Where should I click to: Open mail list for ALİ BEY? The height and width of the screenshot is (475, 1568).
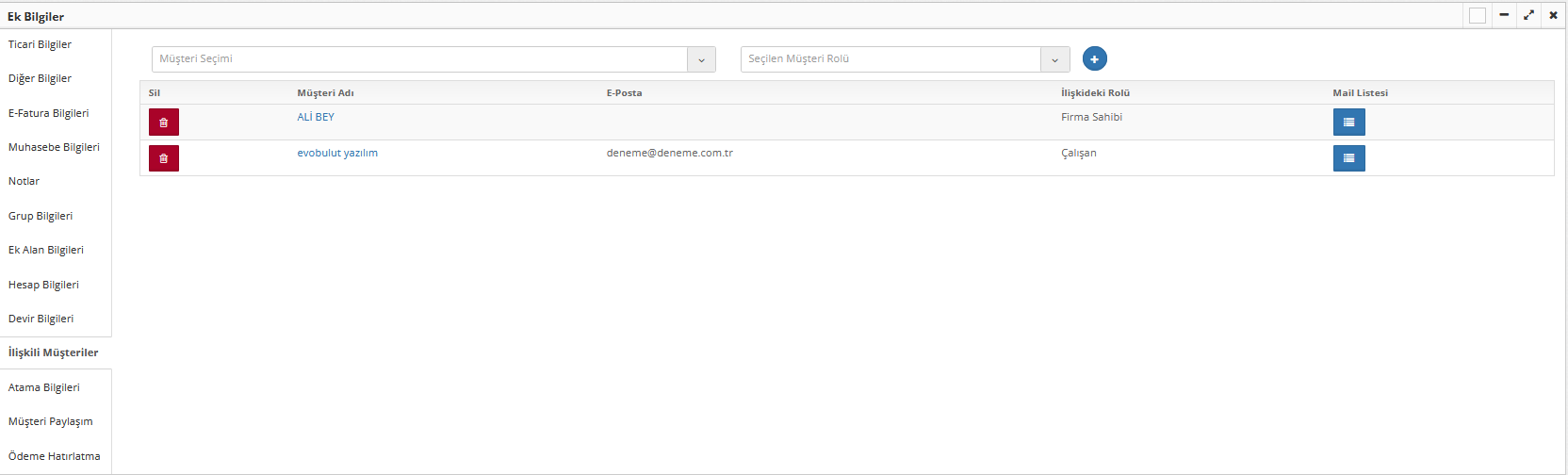coord(1348,123)
